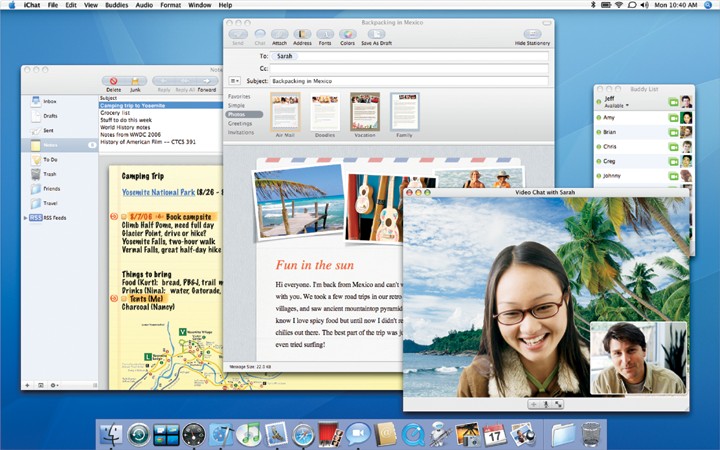720x450 pixels.
Task: Add a person to the video chat
Action: [534, 405]
